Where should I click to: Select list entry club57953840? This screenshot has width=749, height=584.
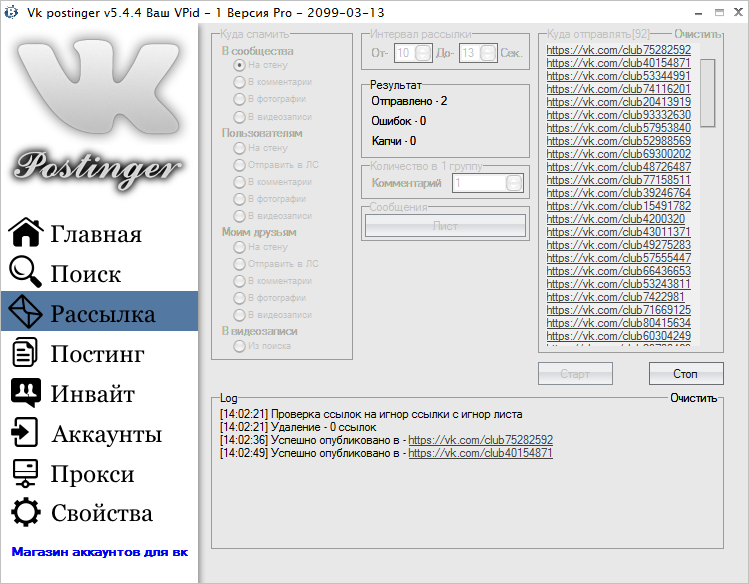(x=619, y=128)
